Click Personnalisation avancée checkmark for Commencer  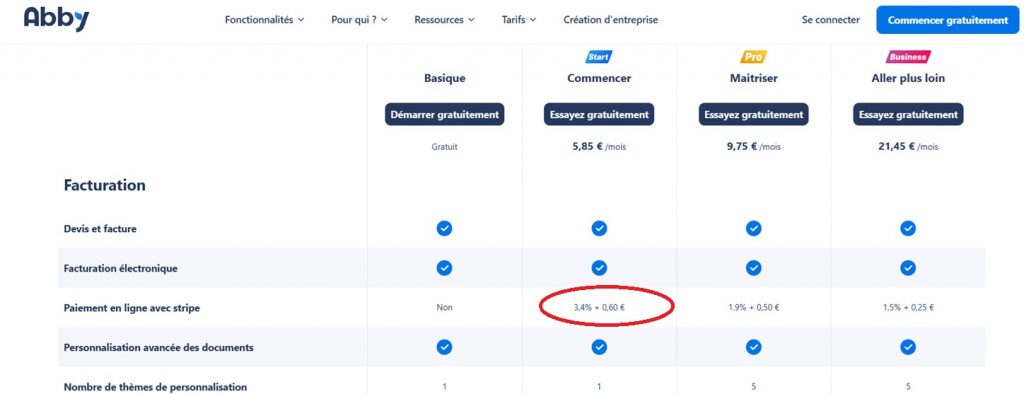pos(599,347)
